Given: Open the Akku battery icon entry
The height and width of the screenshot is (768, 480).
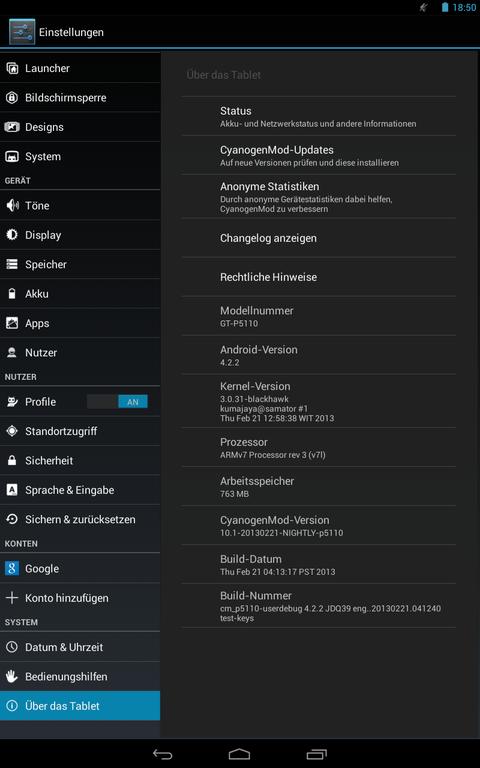Looking at the screenshot, I should [12, 293].
